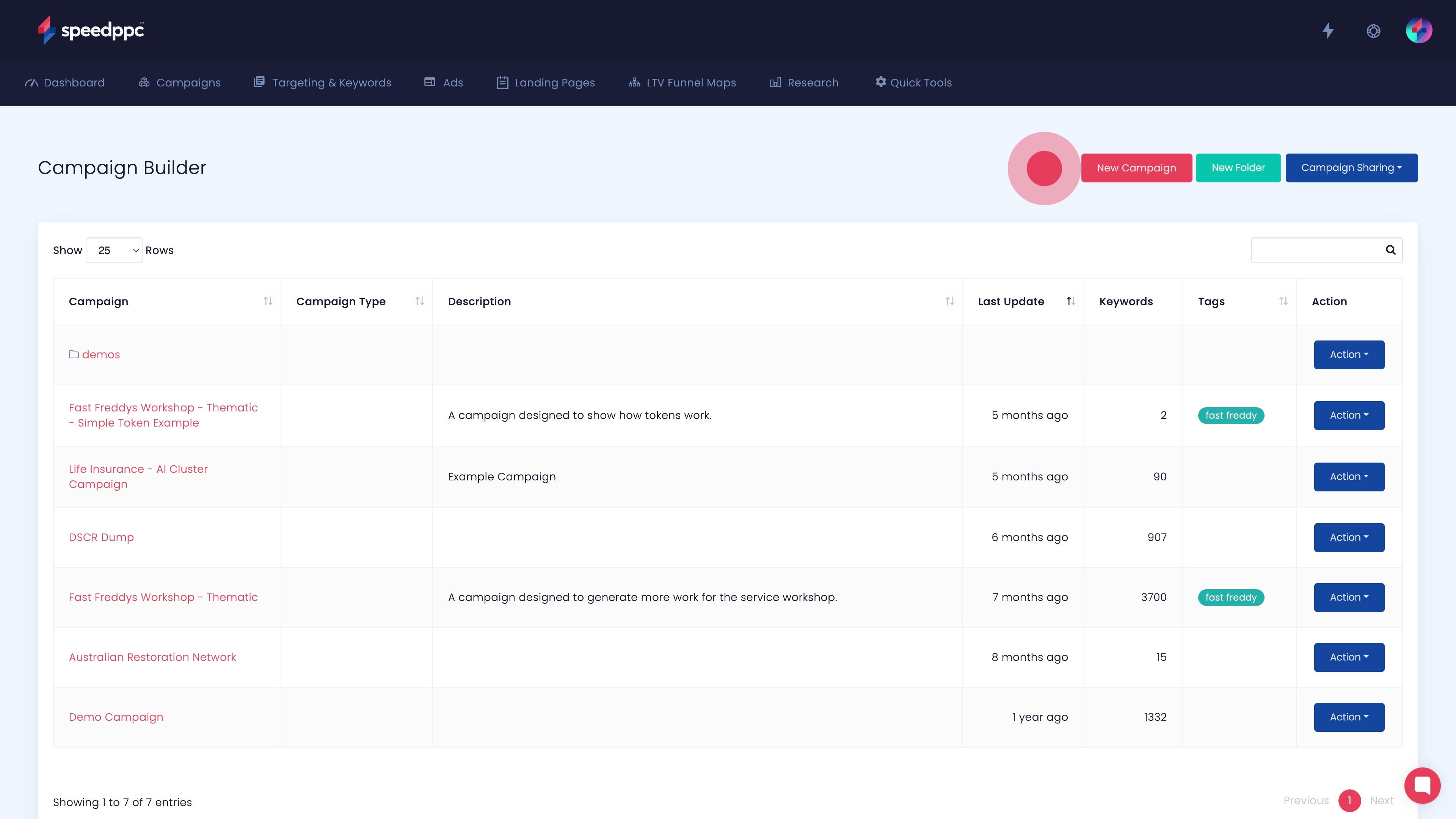1456x819 pixels.
Task: Expand the Campaign Sharing dropdown
Action: (1351, 168)
